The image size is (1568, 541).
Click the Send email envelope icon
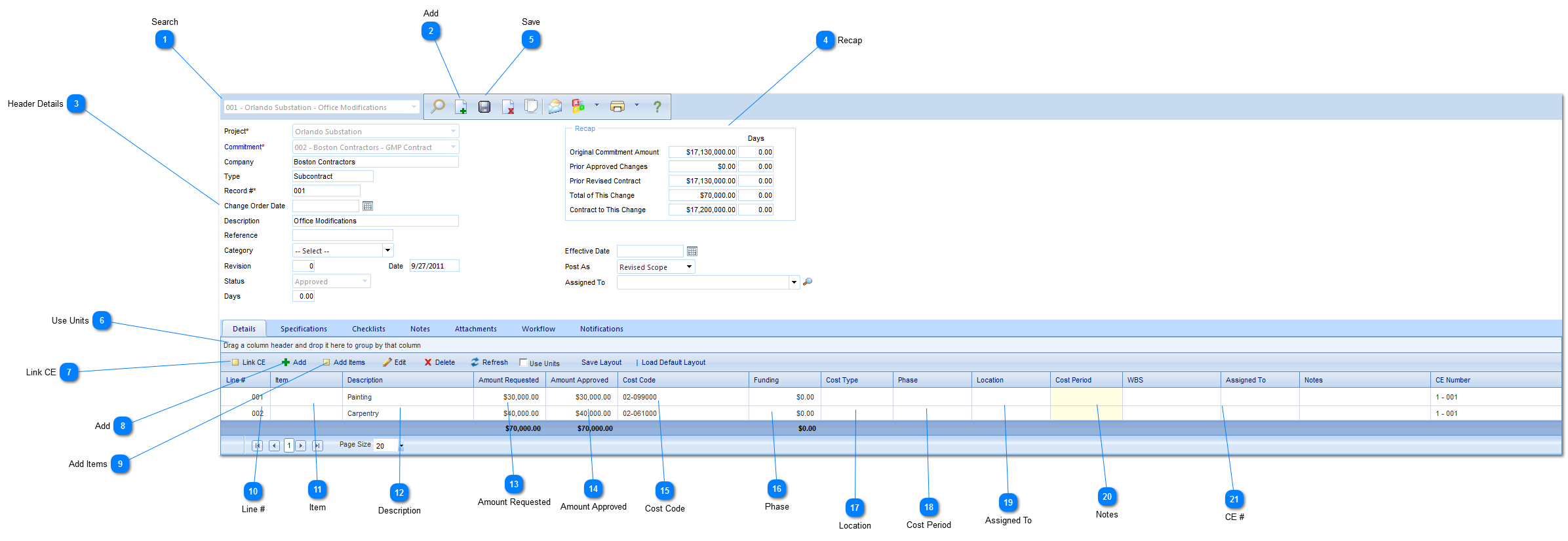[x=555, y=106]
